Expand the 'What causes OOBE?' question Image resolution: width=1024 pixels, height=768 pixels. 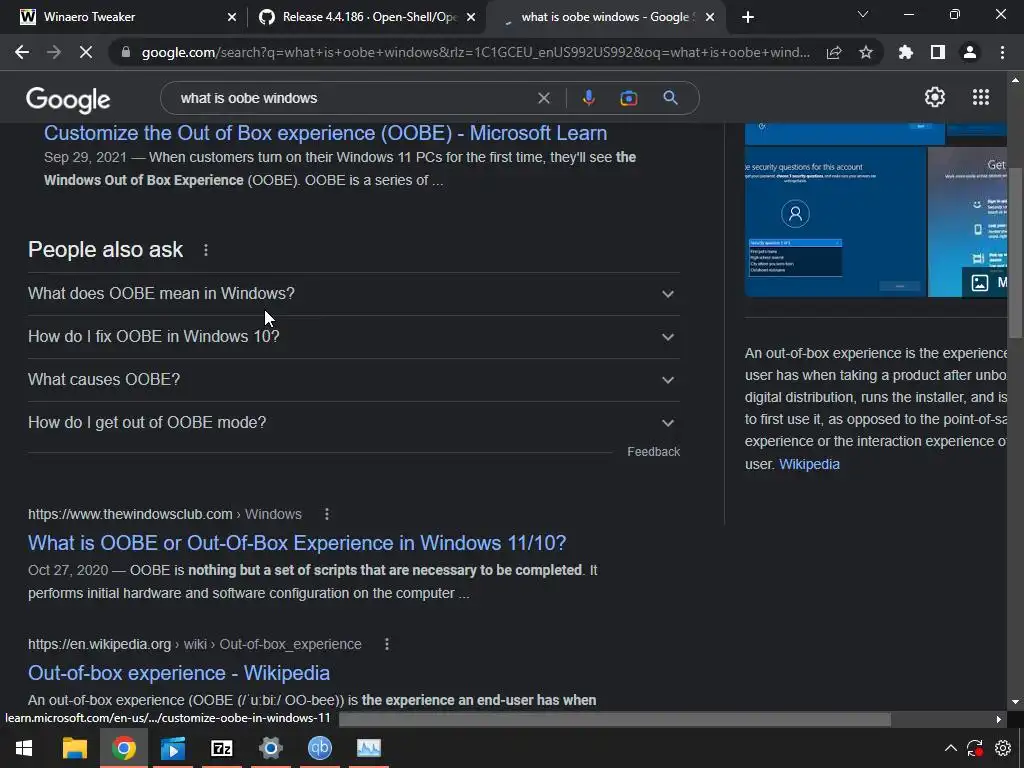pyautogui.click(x=354, y=380)
